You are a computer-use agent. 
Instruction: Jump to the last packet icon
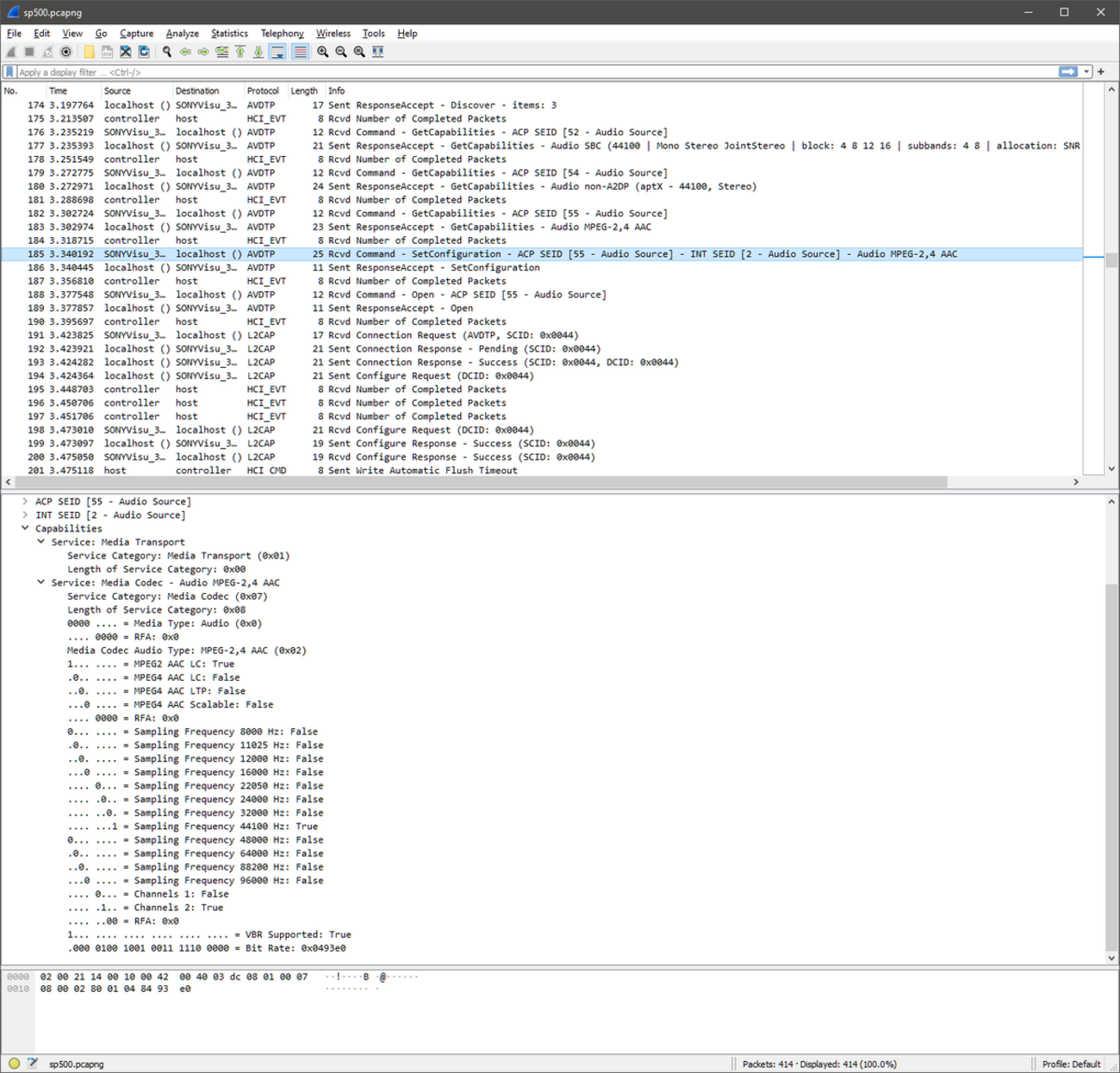coord(258,52)
